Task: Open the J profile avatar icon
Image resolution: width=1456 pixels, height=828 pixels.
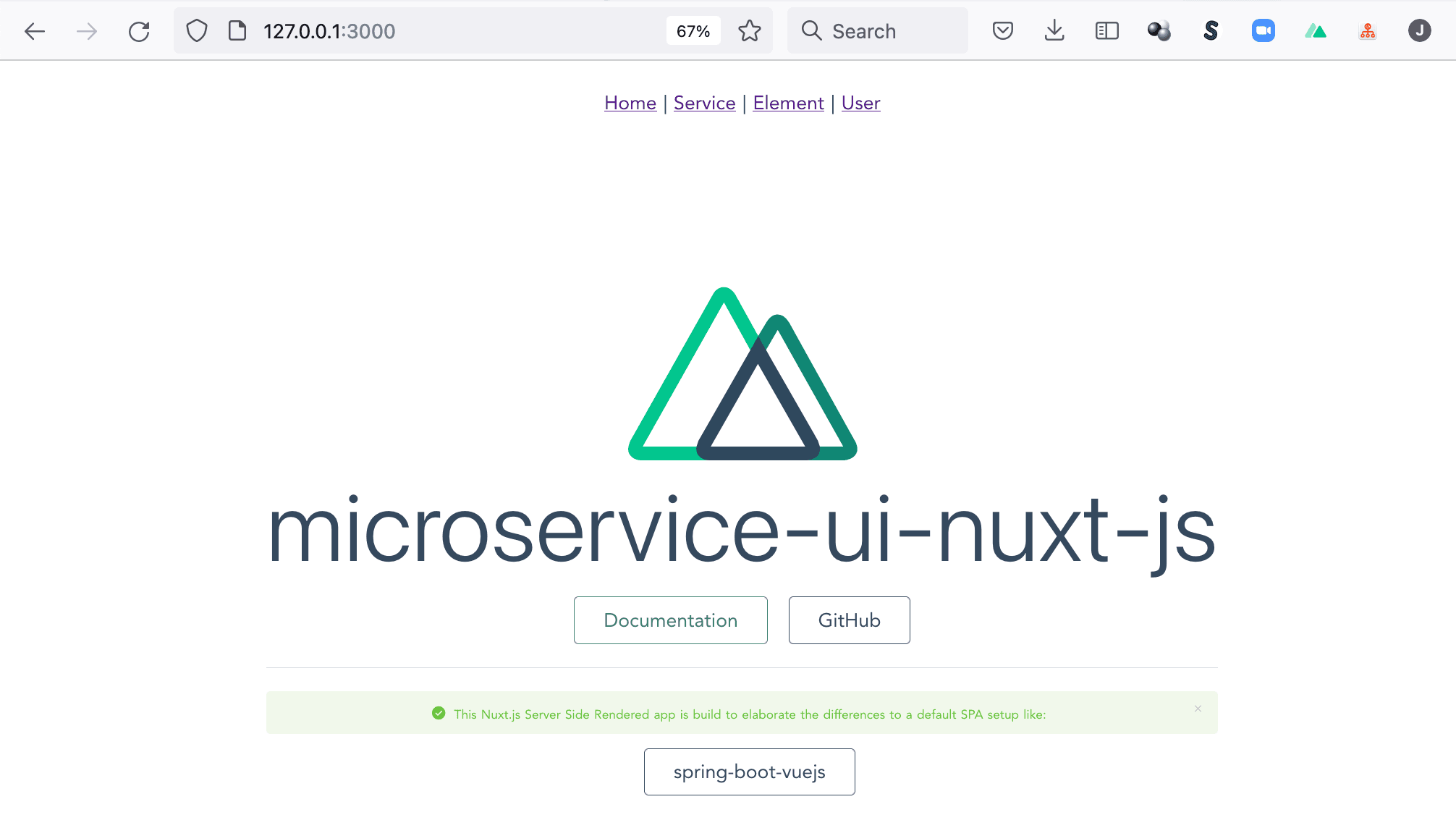Action: tap(1420, 31)
